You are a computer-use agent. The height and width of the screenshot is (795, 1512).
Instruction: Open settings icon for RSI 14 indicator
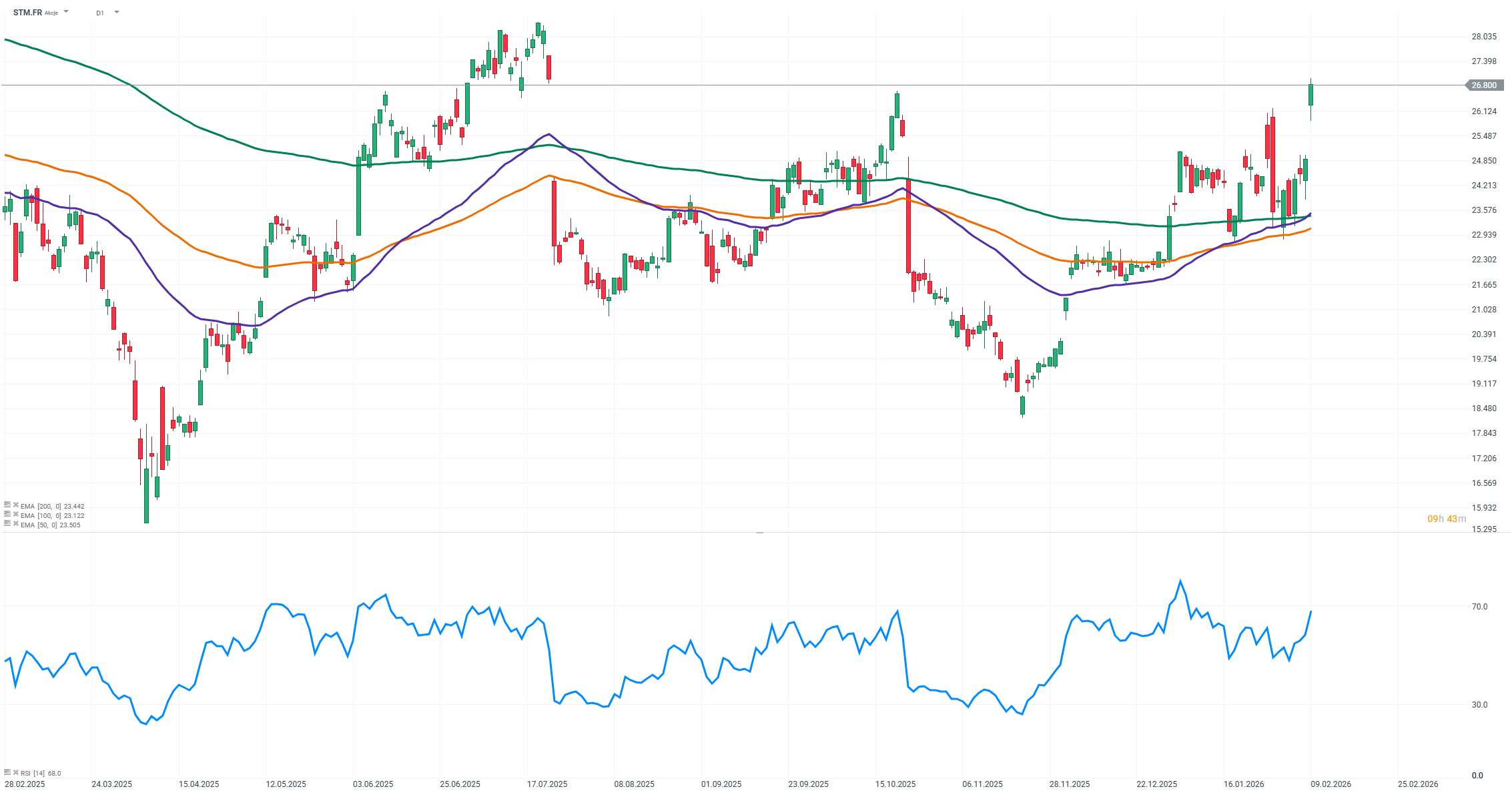(7, 772)
